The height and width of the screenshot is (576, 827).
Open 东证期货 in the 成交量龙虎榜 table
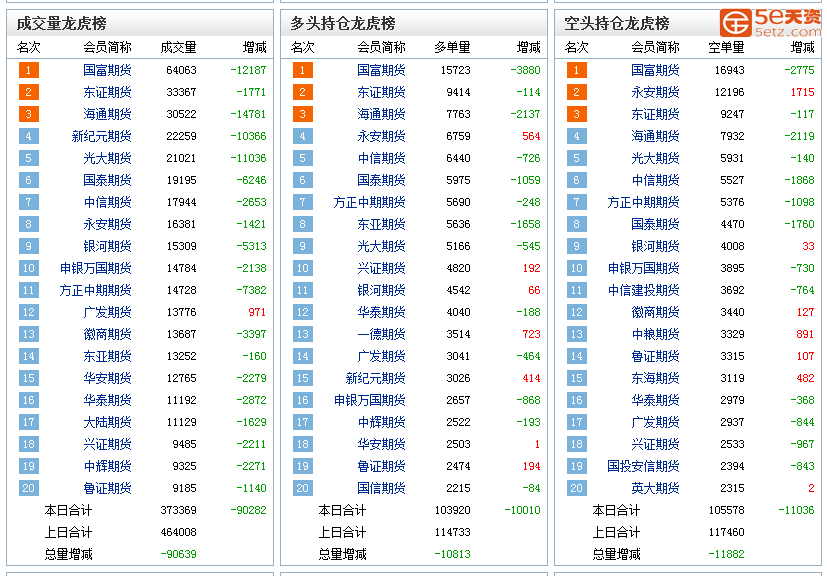[x=107, y=92]
